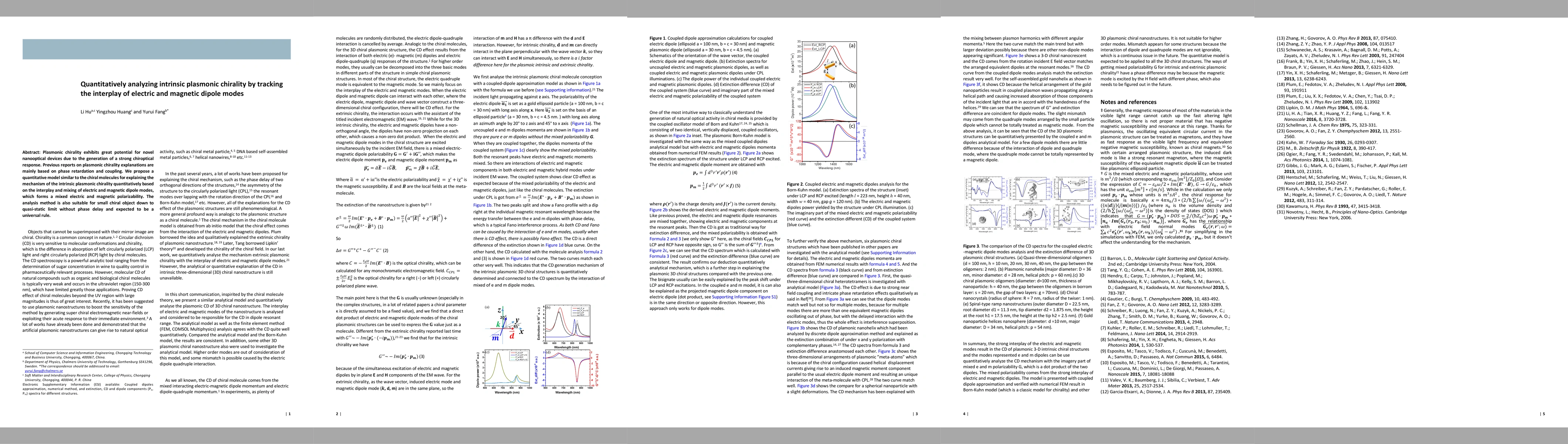
Task: Open 'Supporting Information Figure S1' link
Action: pos(744,297)
